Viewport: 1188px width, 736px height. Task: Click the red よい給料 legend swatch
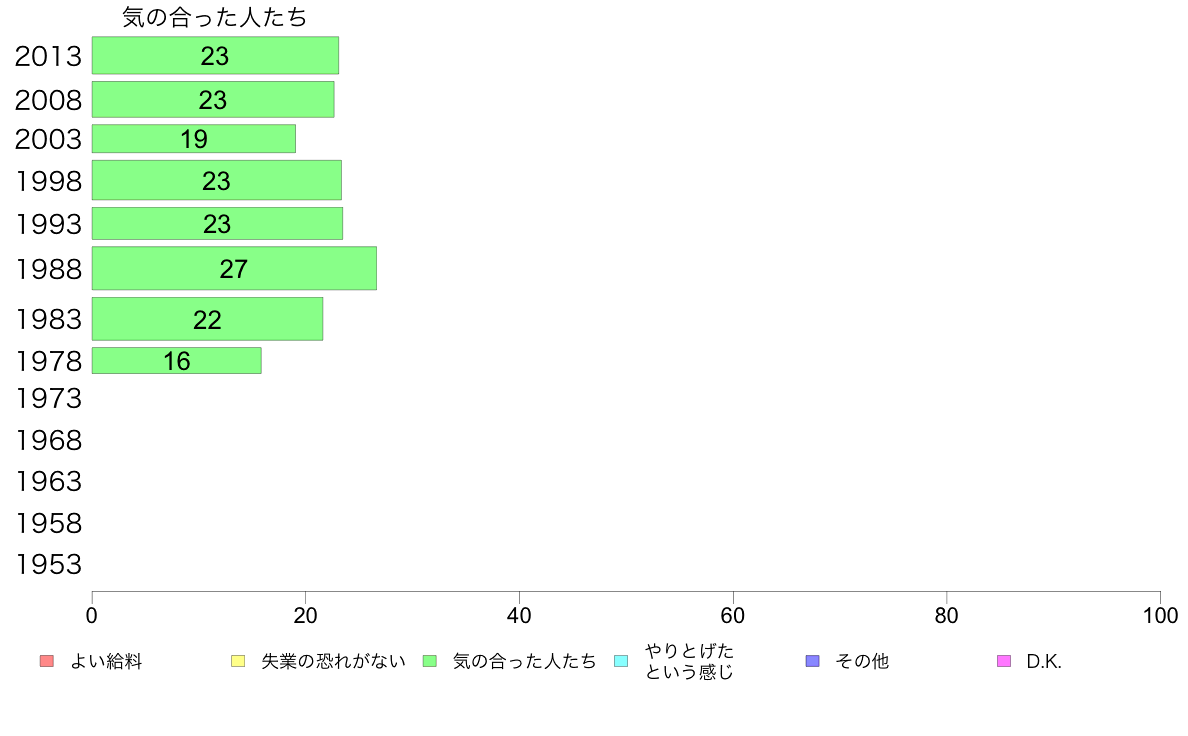[47, 661]
